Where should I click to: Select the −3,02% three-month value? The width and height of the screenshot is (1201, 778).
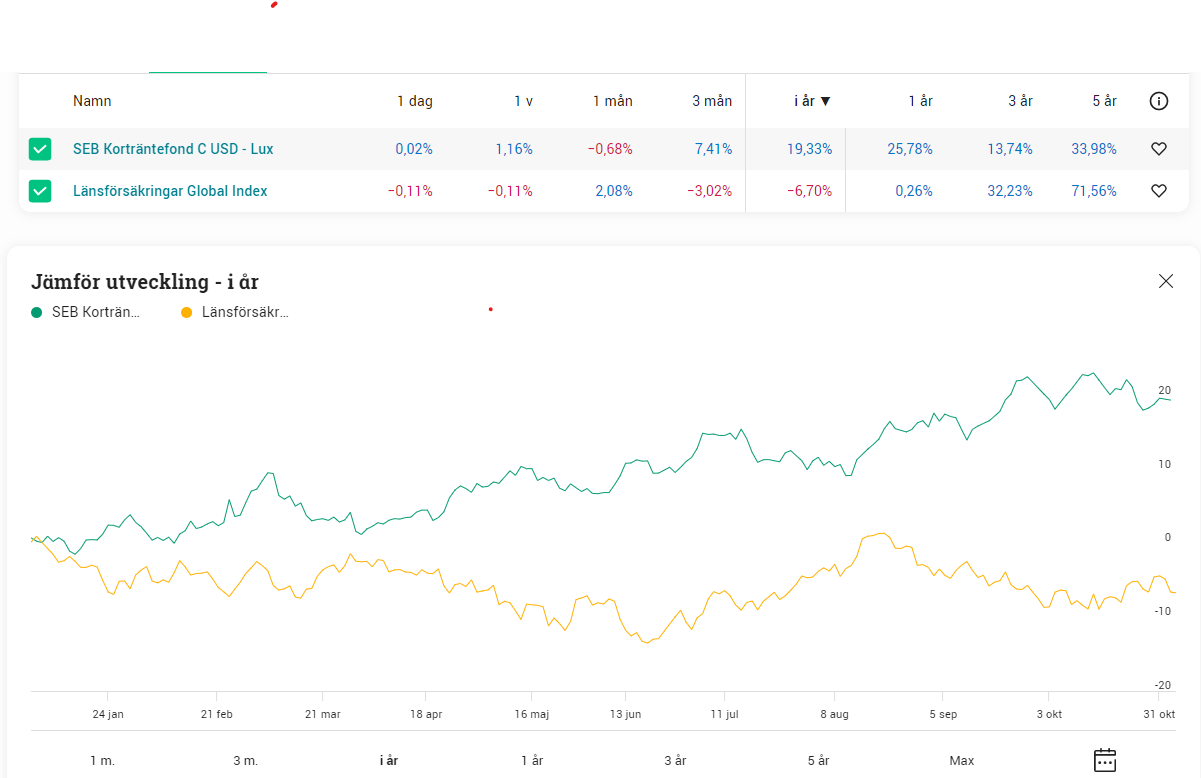(710, 191)
